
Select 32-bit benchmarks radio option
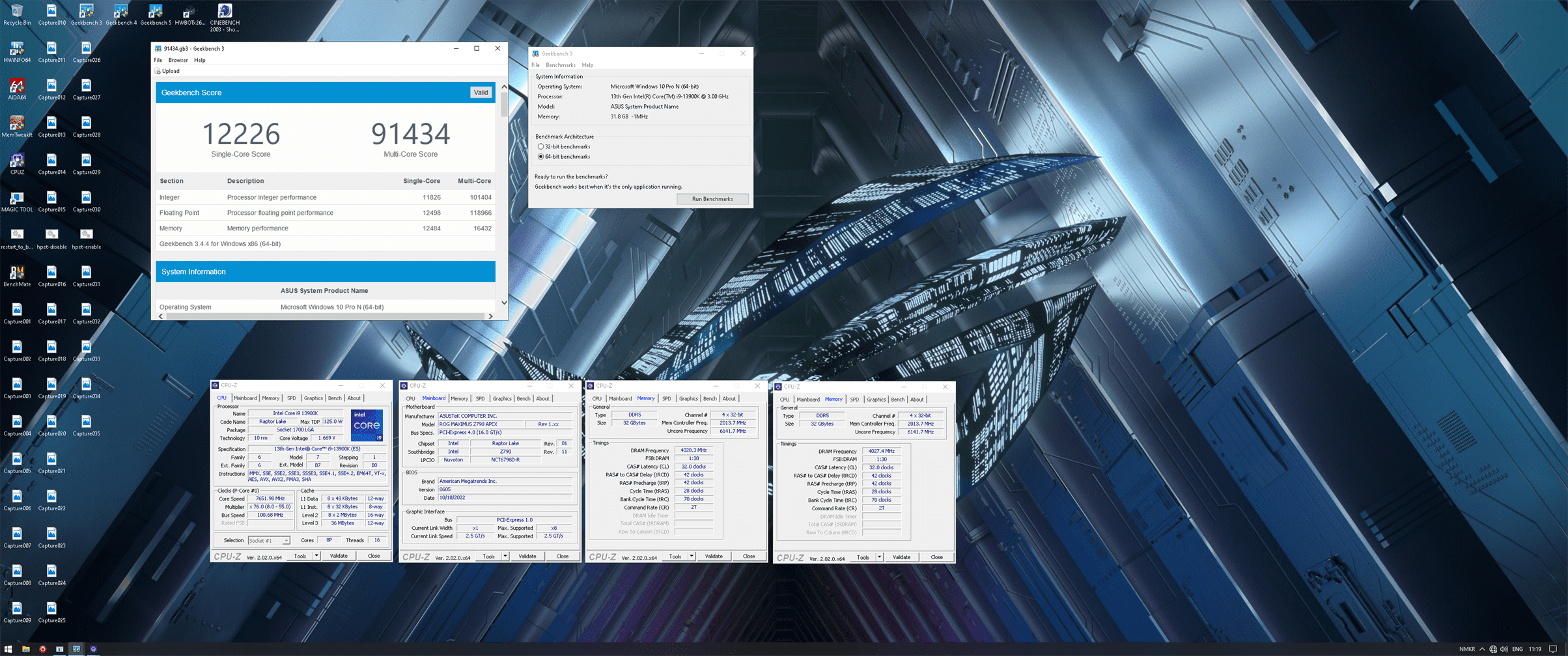tap(540, 146)
